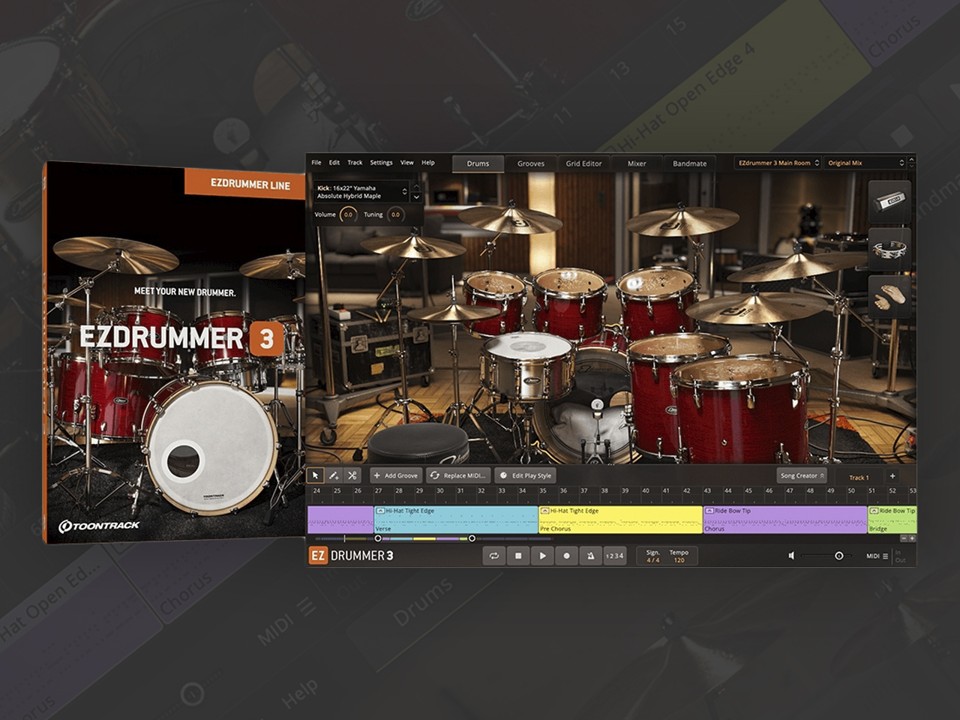Viewport: 960px width, 720px height.
Task: Select next kick with down arrow
Action: click(x=416, y=197)
